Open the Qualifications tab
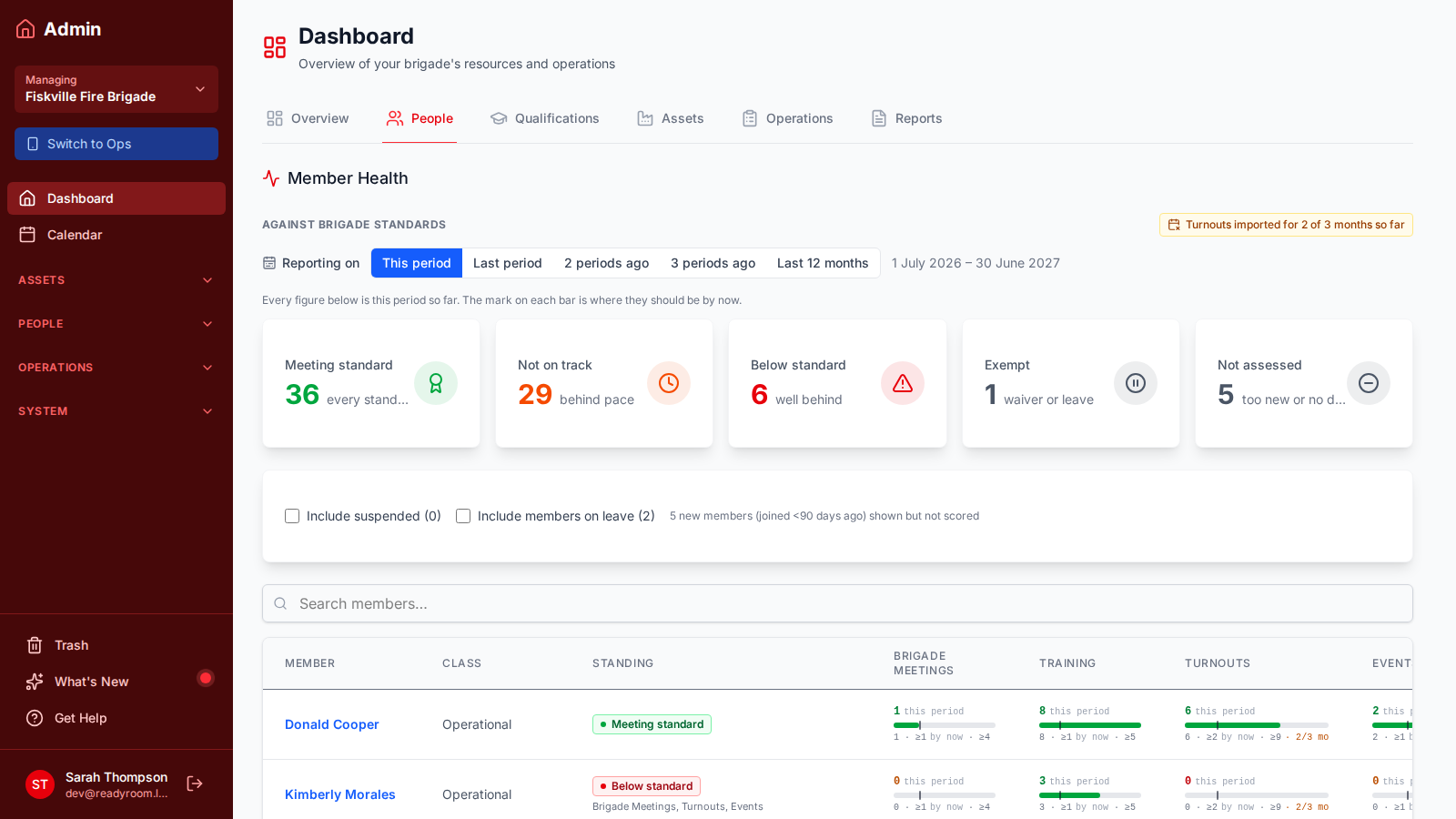Viewport: 1456px width, 819px height. 545,118
